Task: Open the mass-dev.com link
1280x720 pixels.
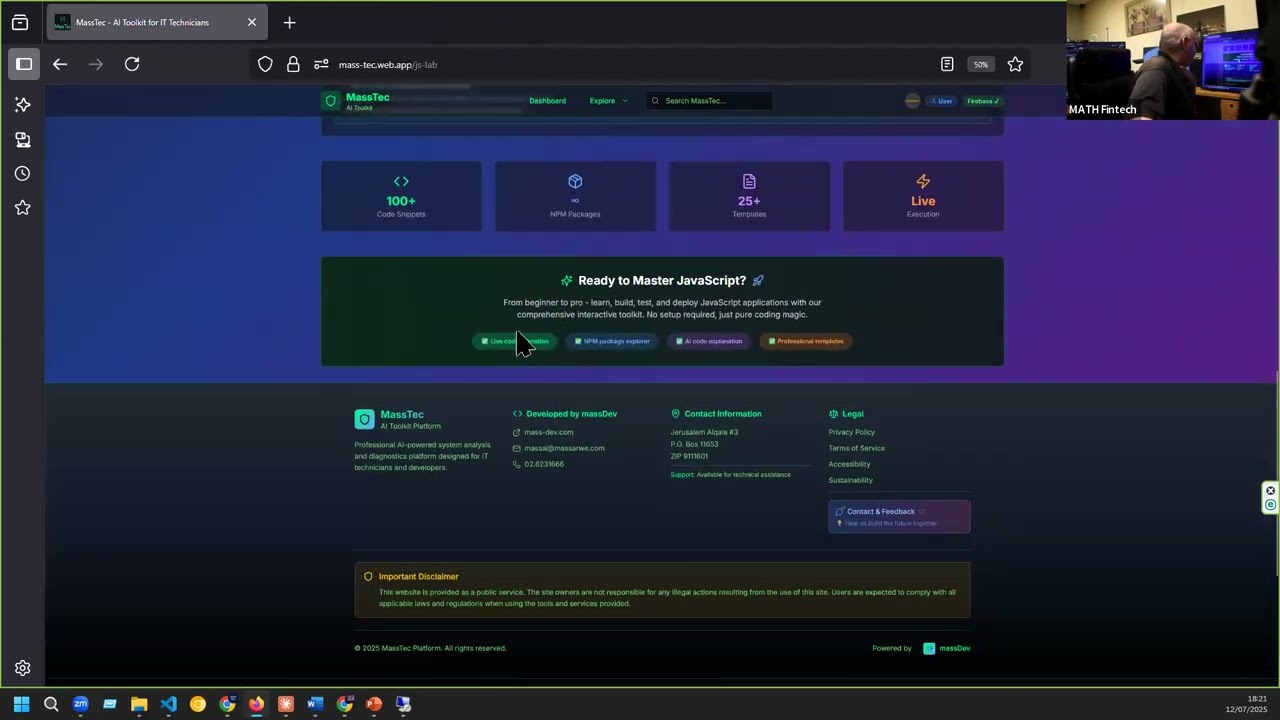Action: 549,432
